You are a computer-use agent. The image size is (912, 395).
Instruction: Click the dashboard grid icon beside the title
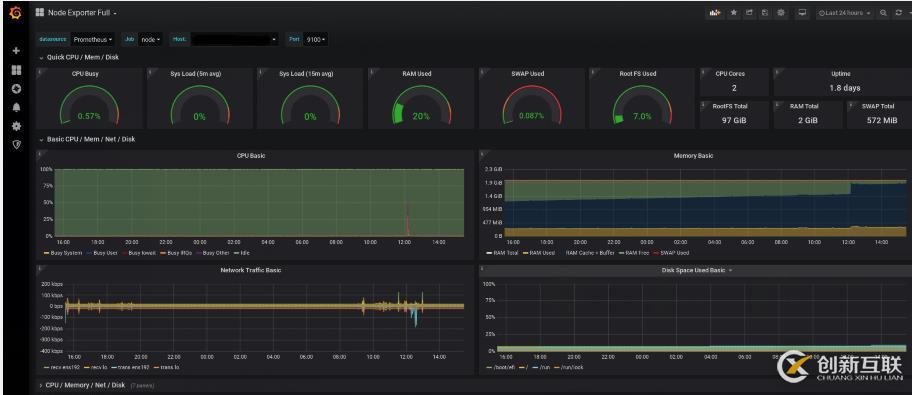click(40, 12)
